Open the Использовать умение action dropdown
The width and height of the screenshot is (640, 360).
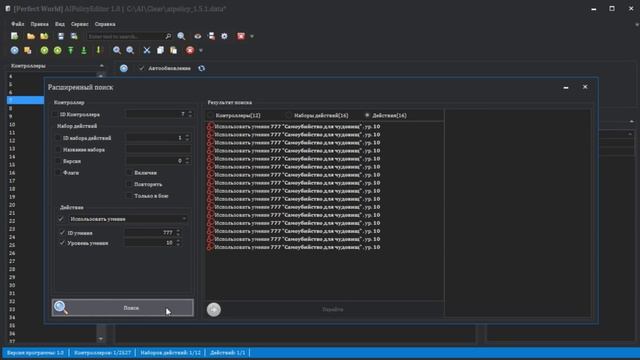point(128,219)
